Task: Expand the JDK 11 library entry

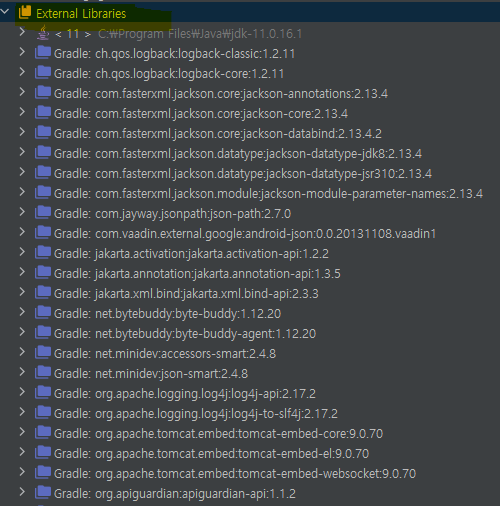Action: 22,32
